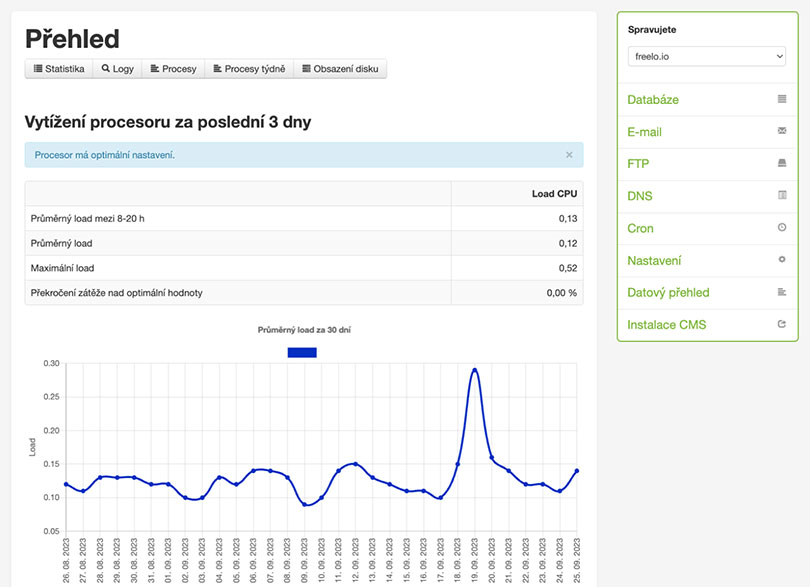Toggle the blue chart legend swatch
The height and width of the screenshot is (587, 810).
(302, 352)
